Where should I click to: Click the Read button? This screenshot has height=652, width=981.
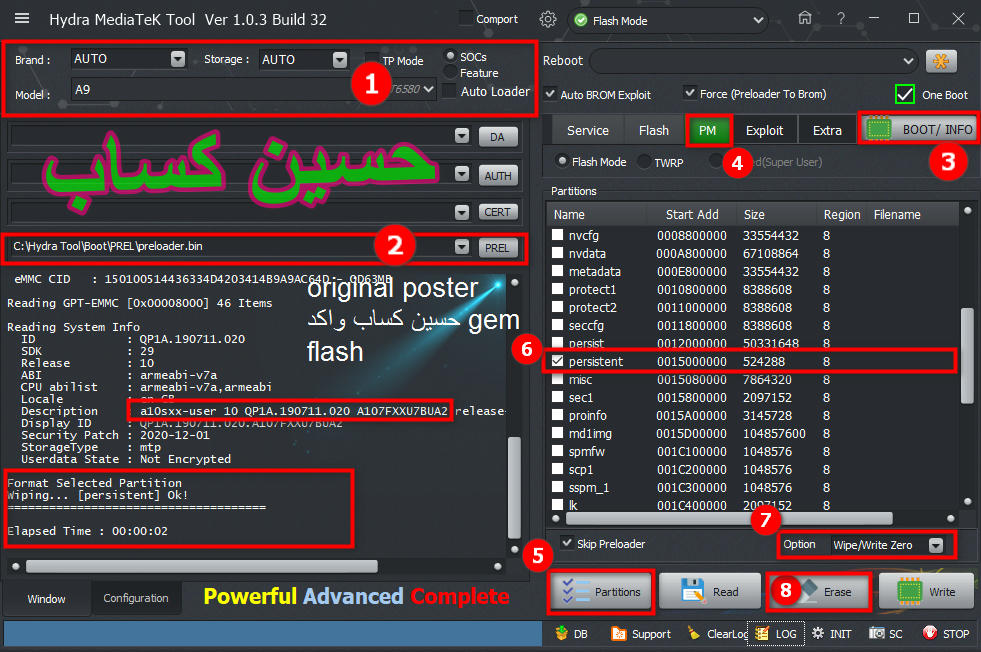[709, 591]
